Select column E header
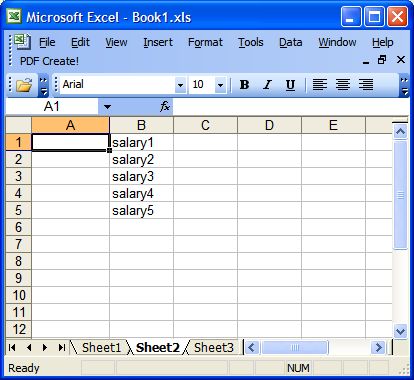Image resolution: width=414 pixels, height=380 pixels. pyautogui.click(x=333, y=125)
